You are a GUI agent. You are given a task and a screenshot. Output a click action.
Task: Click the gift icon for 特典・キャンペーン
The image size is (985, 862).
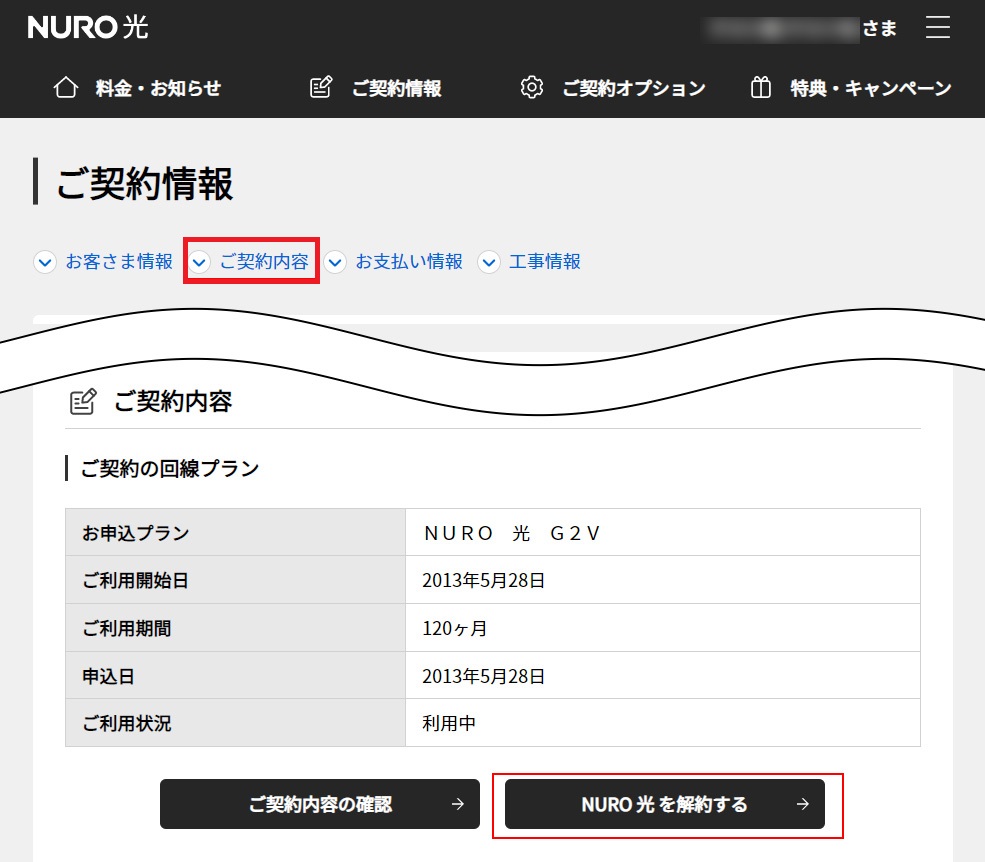(760, 87)
